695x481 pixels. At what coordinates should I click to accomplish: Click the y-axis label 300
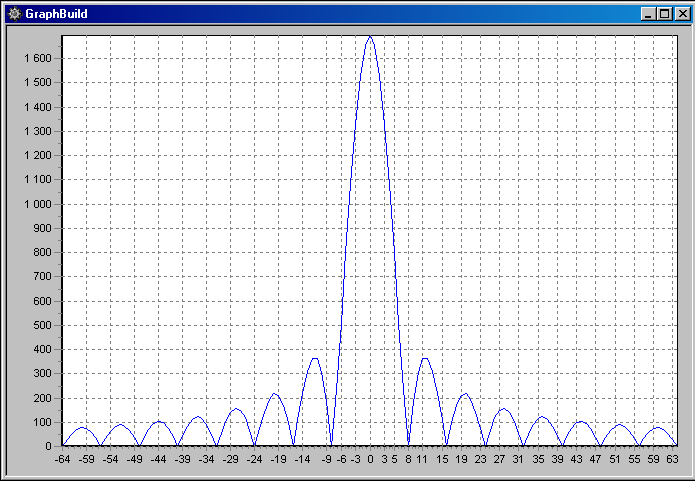[43, 374]
